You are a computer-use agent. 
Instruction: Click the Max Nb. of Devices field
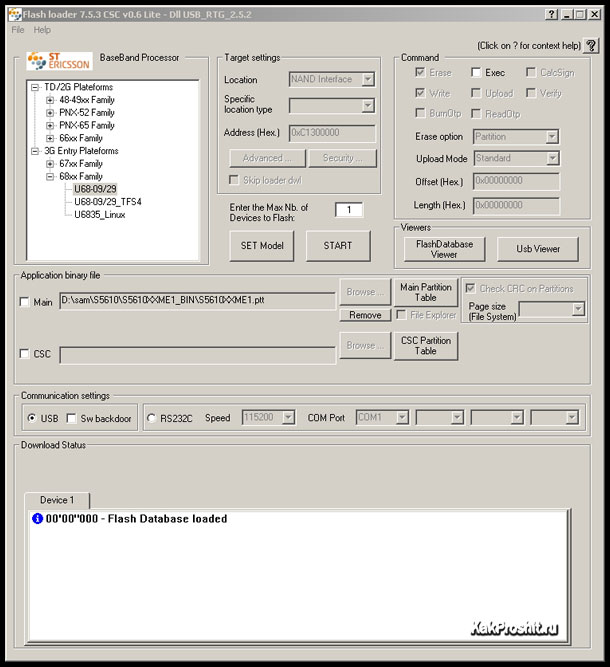tap(348, 210)
